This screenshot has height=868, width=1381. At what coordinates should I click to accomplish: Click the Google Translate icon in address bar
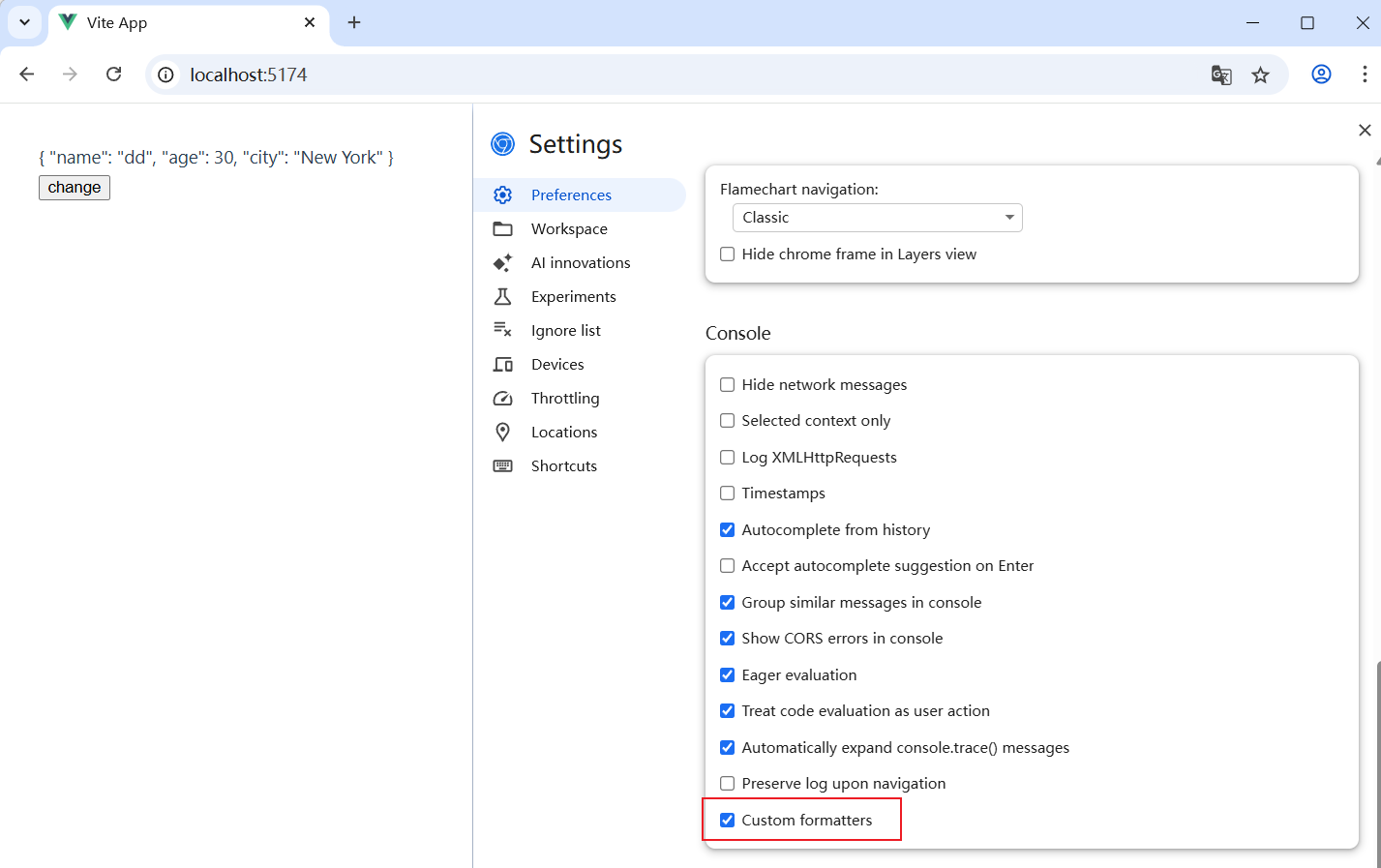(1221, 75)
